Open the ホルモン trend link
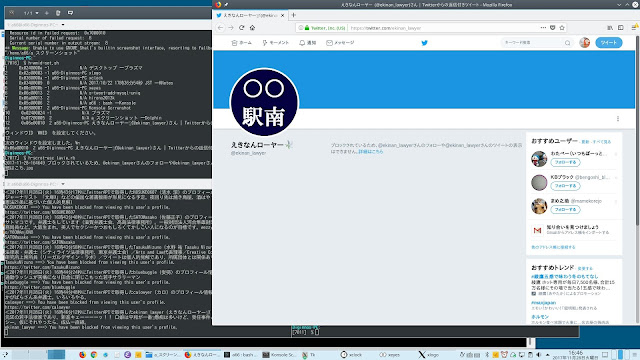Screen dimensions: 640x360 (540, 317)
